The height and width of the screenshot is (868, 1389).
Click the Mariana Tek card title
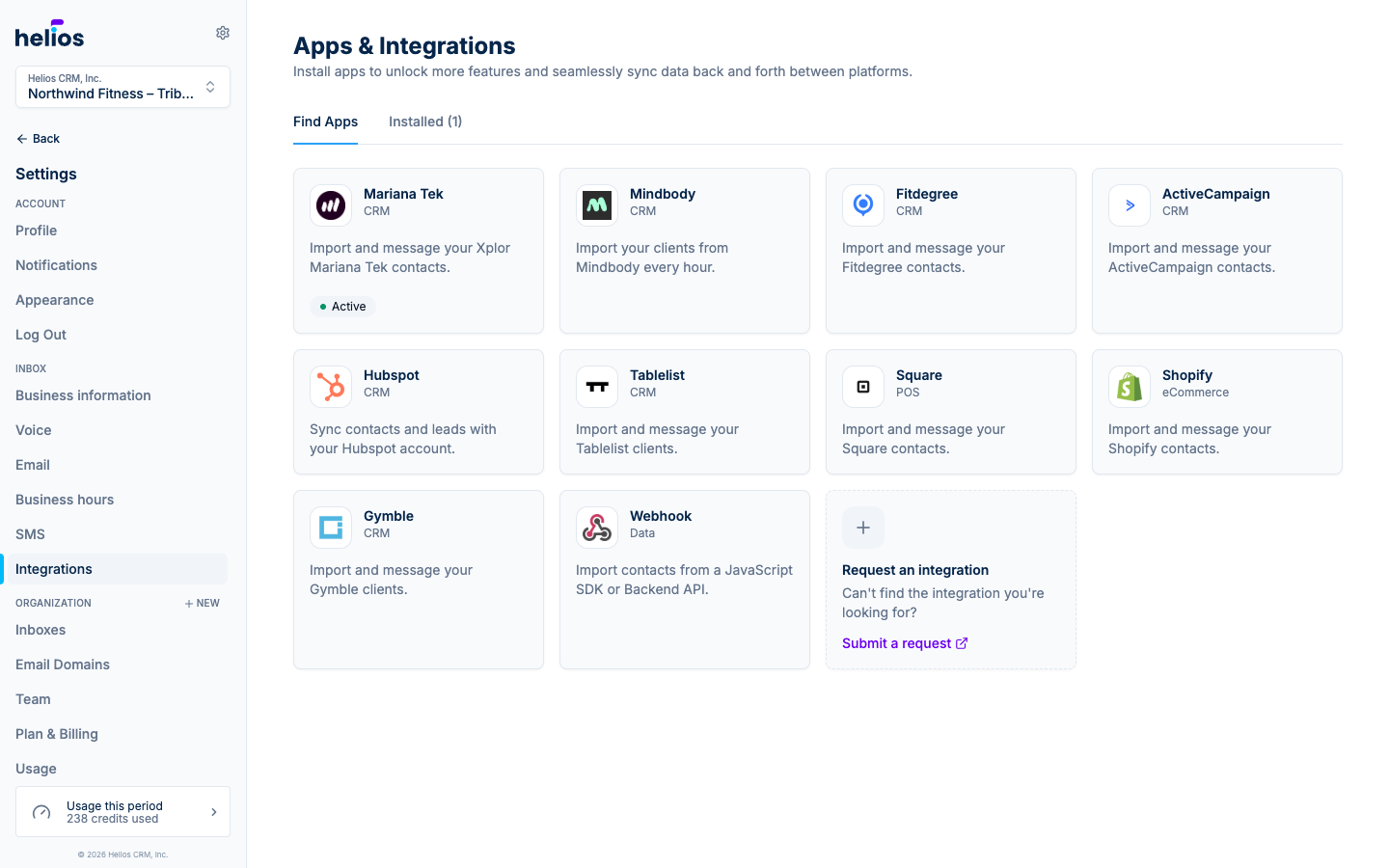(x=403, y=194)
